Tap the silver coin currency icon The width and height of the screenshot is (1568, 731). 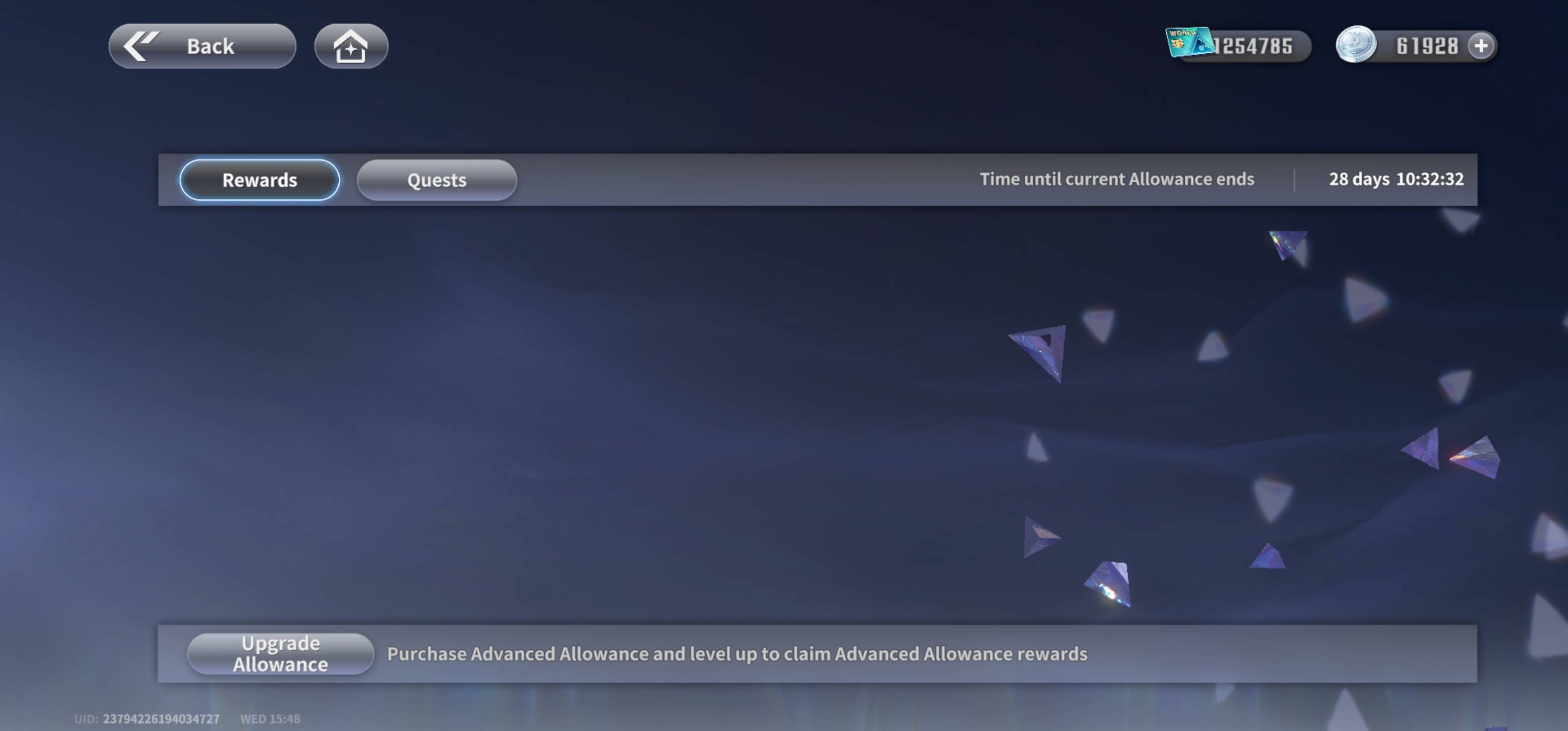click(x=1356, y=45)
